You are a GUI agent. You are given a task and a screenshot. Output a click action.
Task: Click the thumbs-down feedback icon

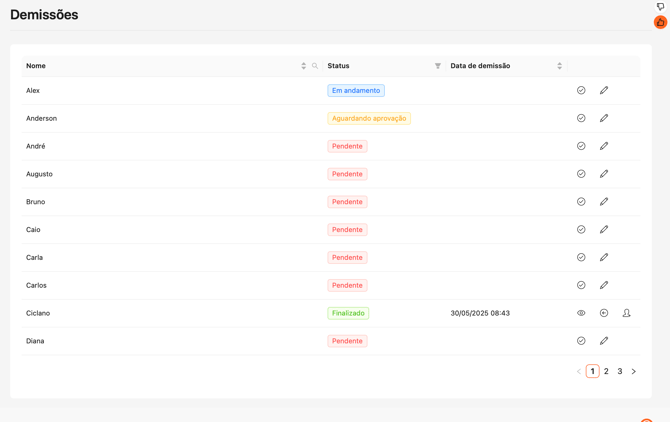(x=660, y=6)
